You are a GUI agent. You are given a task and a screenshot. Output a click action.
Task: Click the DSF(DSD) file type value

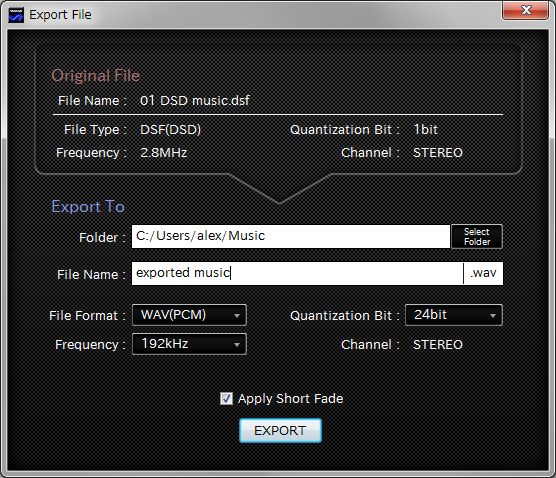point(171,130)
